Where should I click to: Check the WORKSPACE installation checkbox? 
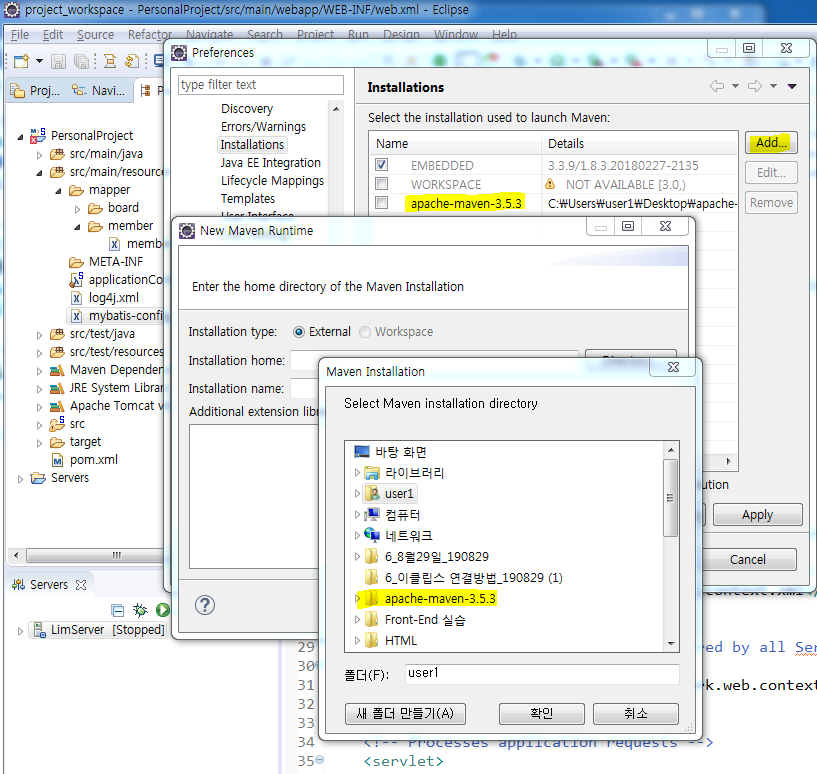point(381,183)
